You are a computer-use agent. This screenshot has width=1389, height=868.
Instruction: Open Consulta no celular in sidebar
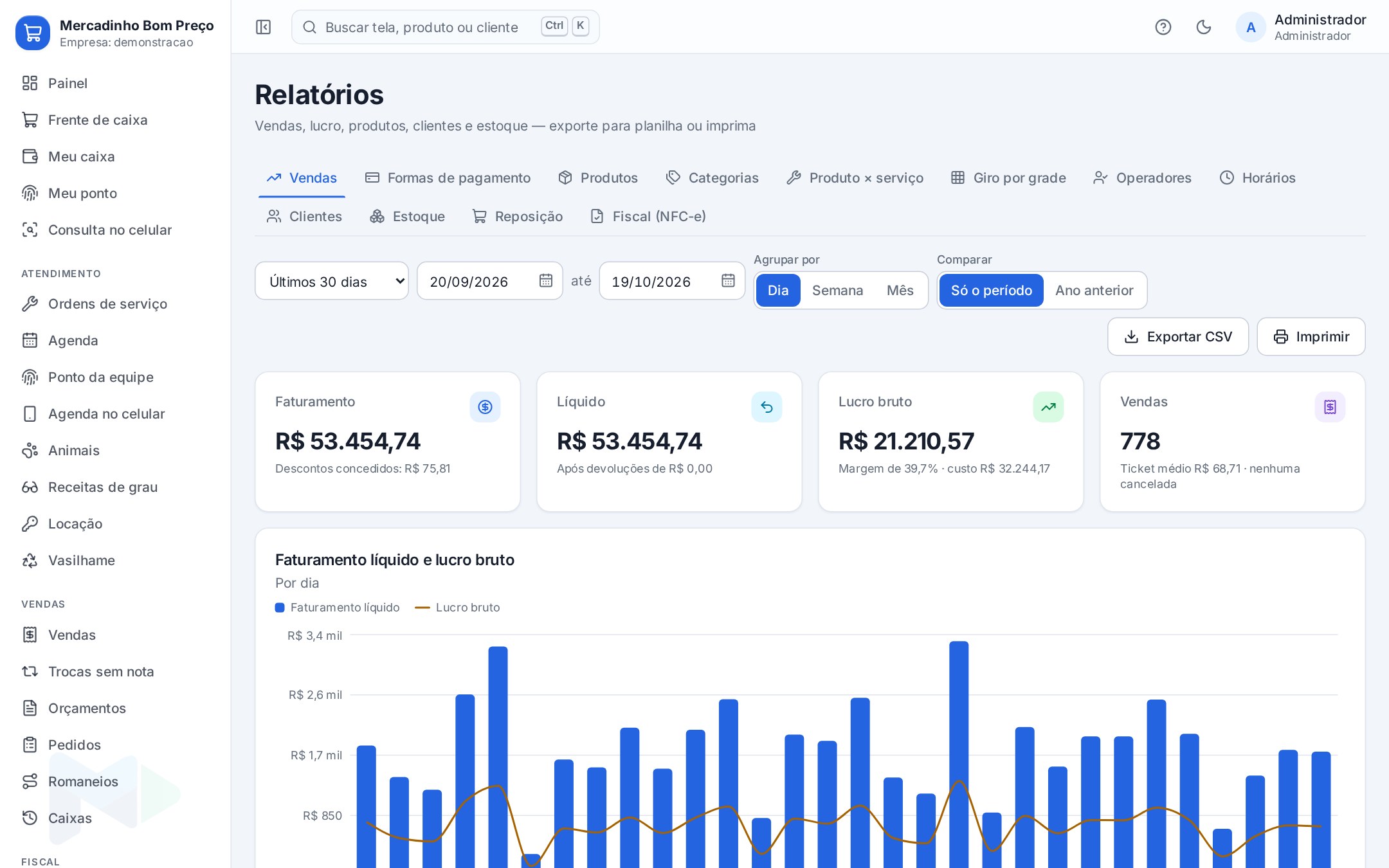click(116, 230)
